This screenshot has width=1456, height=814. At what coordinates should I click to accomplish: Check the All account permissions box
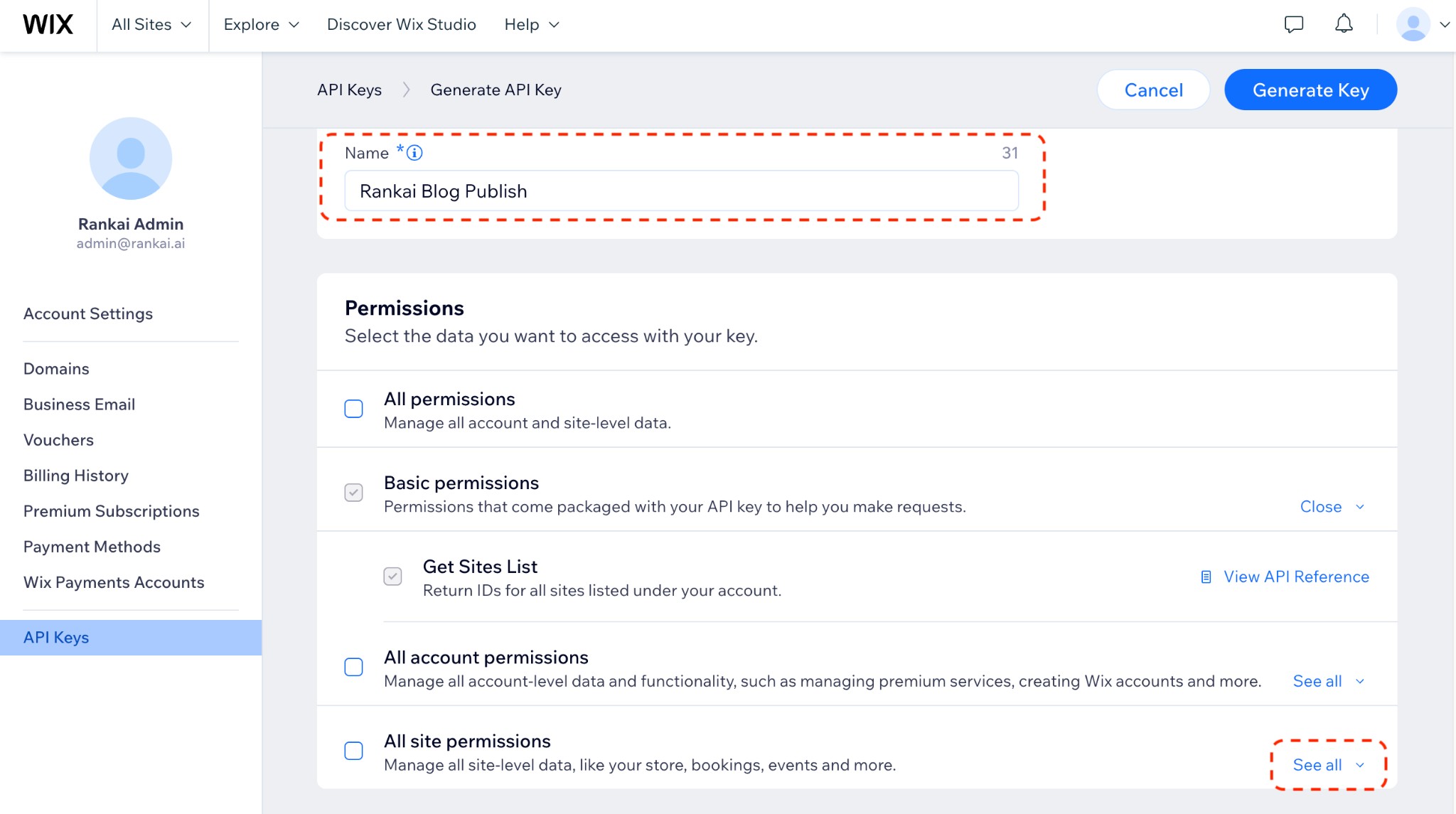tap(353, 667)
